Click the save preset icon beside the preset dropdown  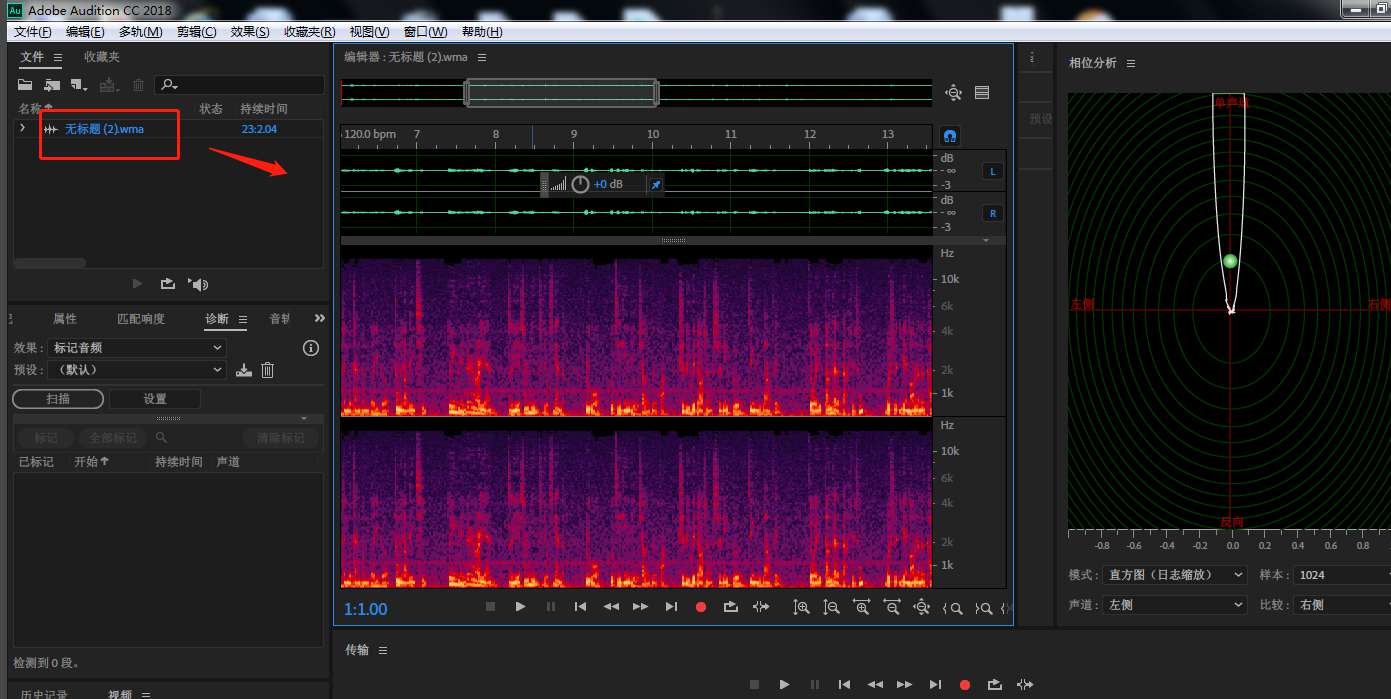pyautogui.click(x=244, y=370)
